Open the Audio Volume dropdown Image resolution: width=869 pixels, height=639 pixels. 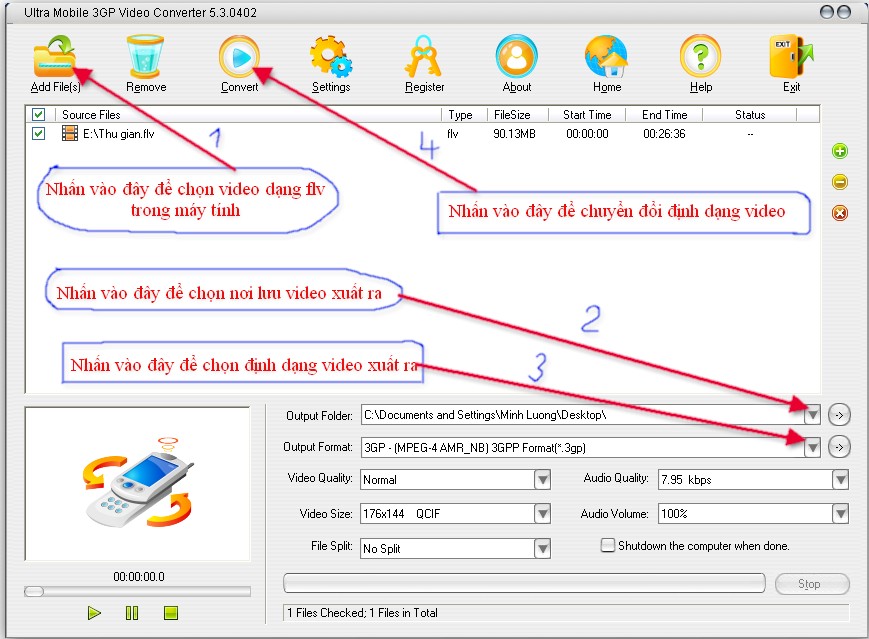click(840, 514)
